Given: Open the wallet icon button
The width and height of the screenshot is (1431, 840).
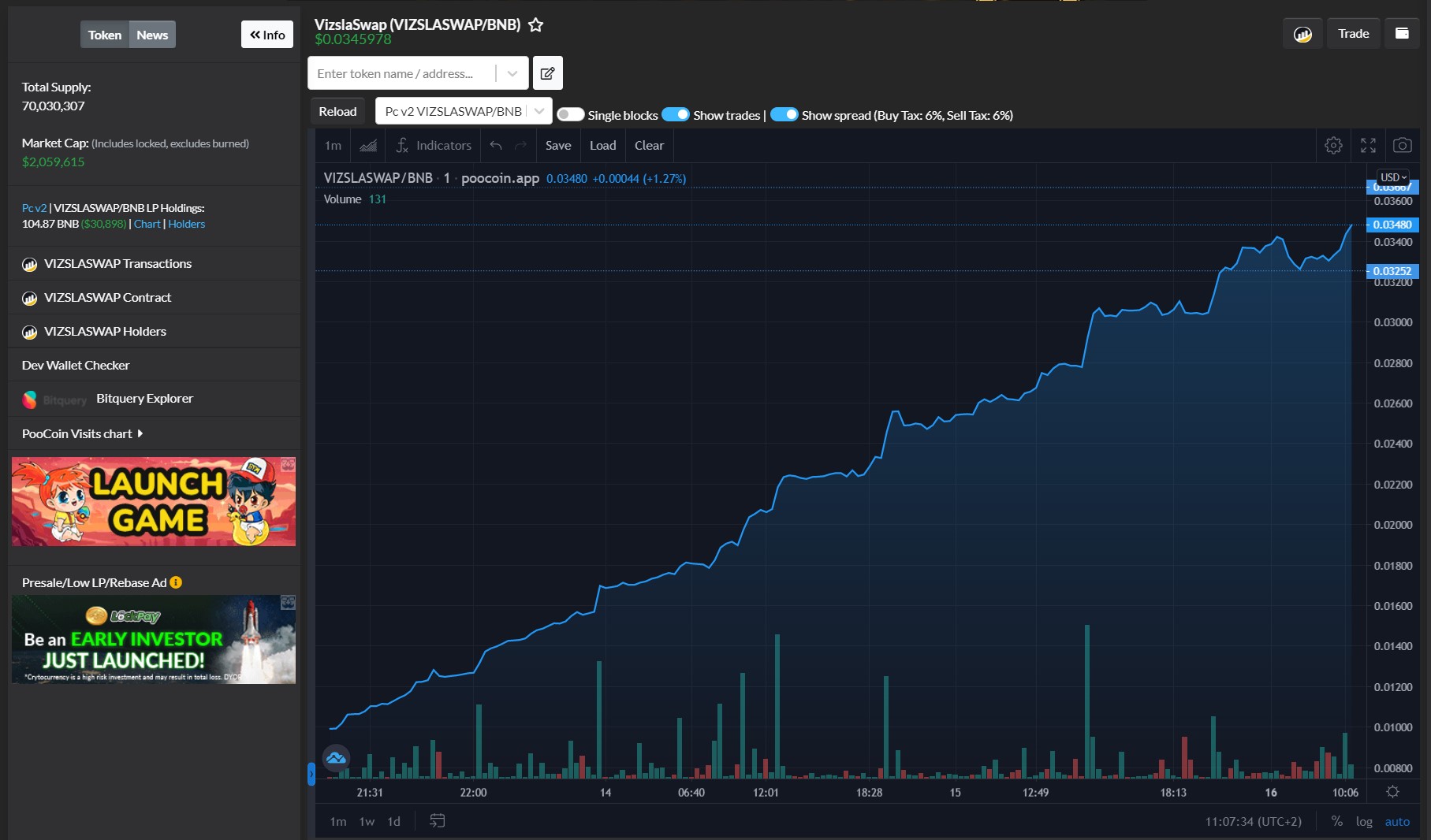Looking at the screenshot, I should (x=1402, y=33).
